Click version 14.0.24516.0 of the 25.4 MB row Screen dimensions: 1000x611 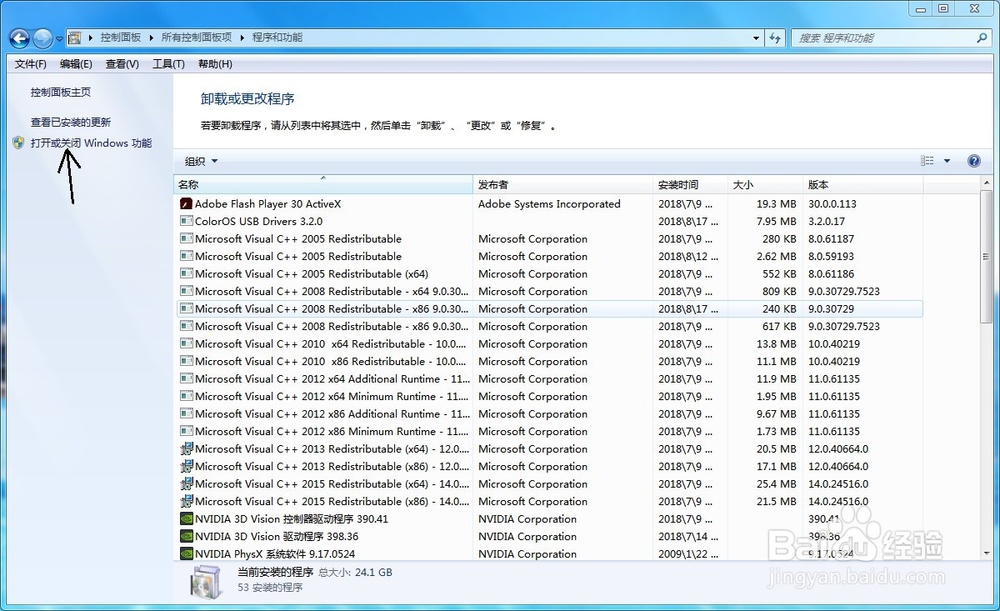838,484
